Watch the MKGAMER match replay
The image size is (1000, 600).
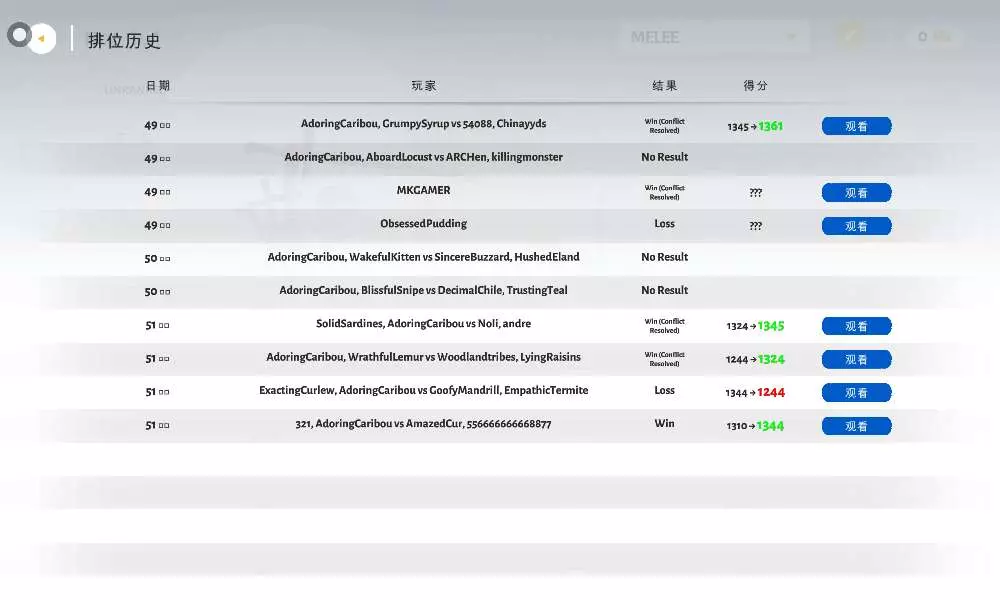pyautogui.click(x=856, y=193)
